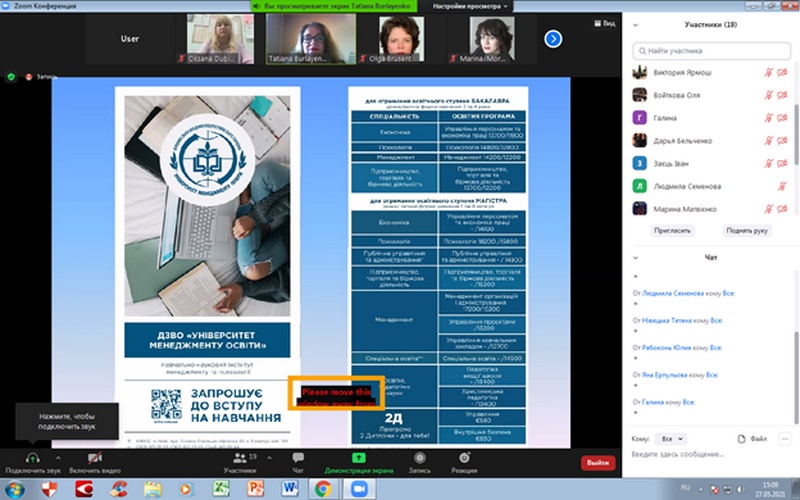800x500 pixels.
Task: Show next video thumbnails with blue arrow
Action: tap(552, 38)
